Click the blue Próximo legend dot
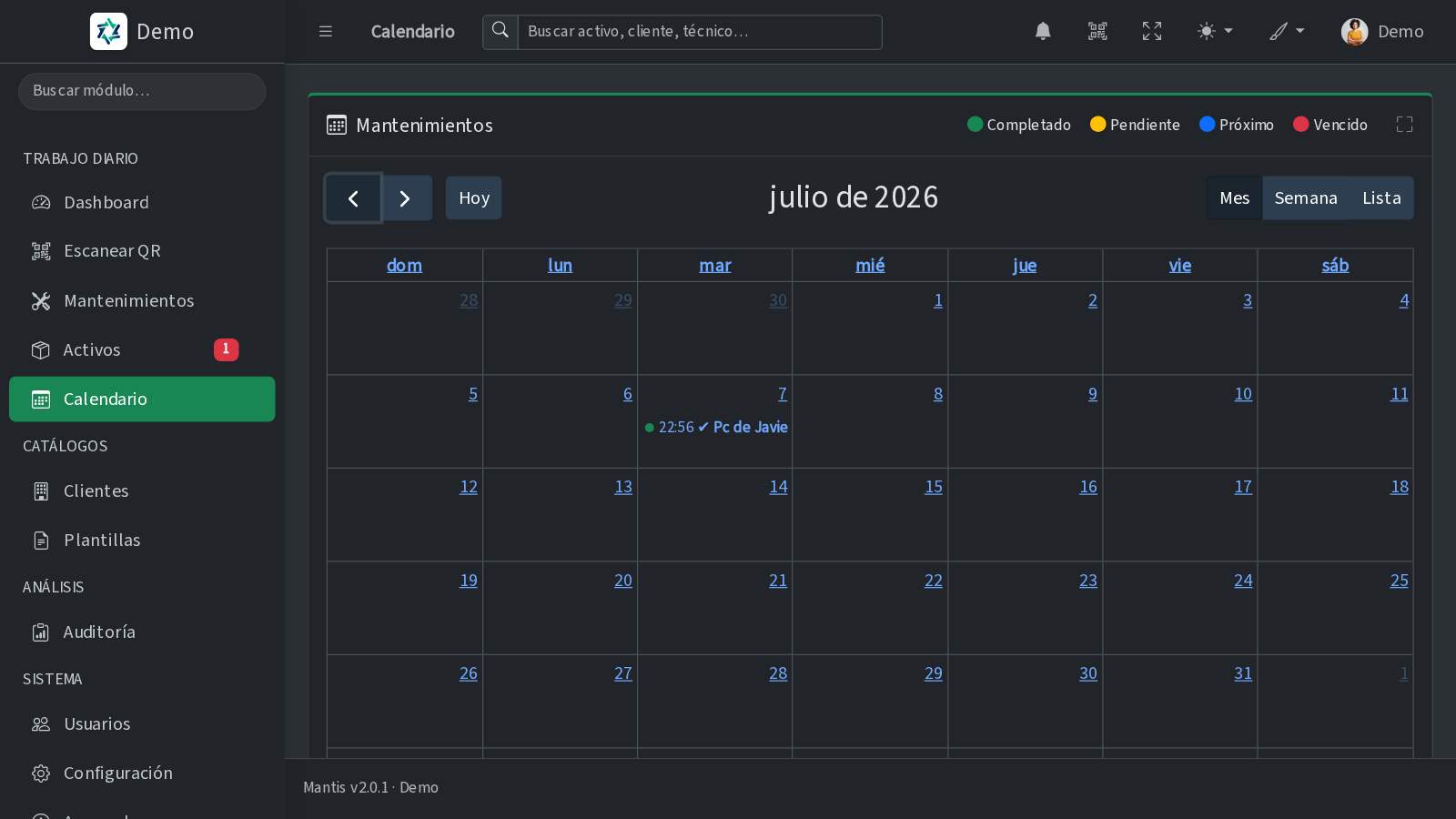Viewport: 1456px width, 819px height. pyautogui.click(x=1208, y=125)
